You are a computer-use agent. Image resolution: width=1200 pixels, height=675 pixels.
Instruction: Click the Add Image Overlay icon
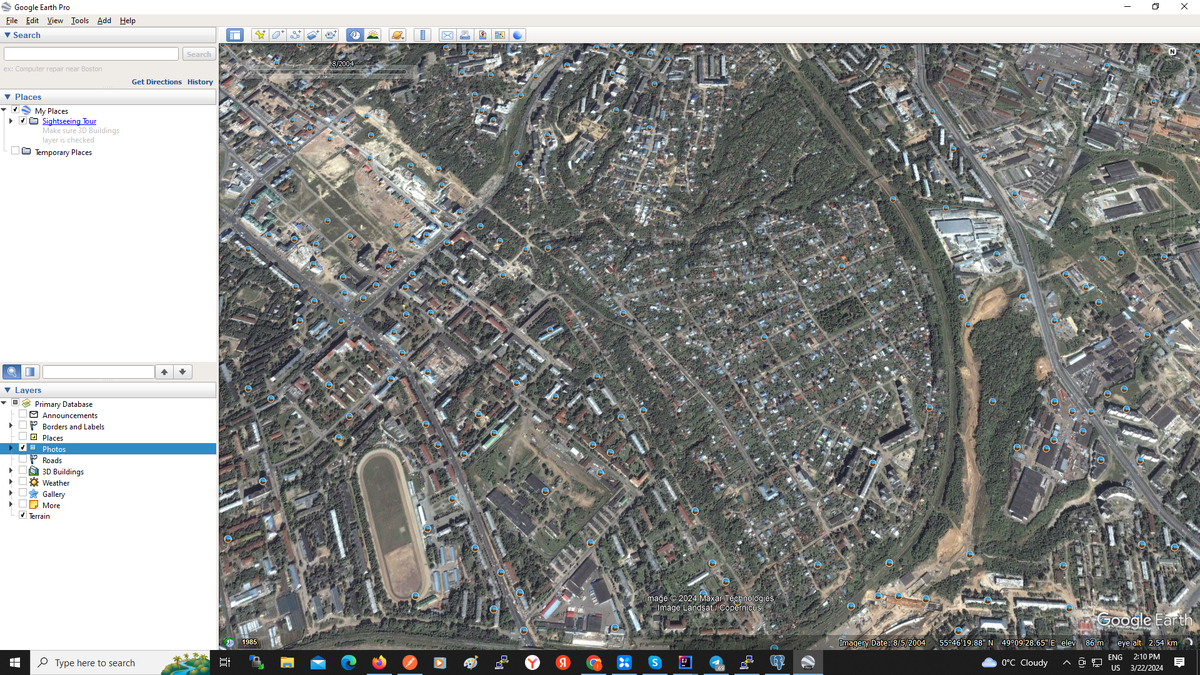[312, 35]
